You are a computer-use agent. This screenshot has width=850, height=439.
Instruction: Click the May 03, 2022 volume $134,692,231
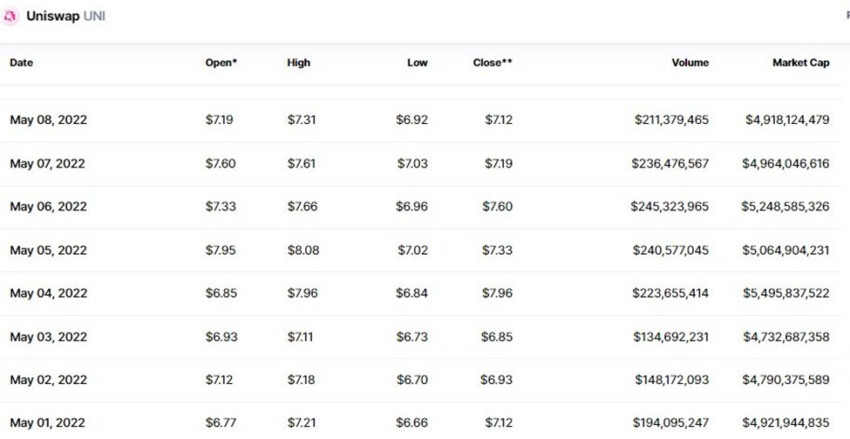coord(671,337)
